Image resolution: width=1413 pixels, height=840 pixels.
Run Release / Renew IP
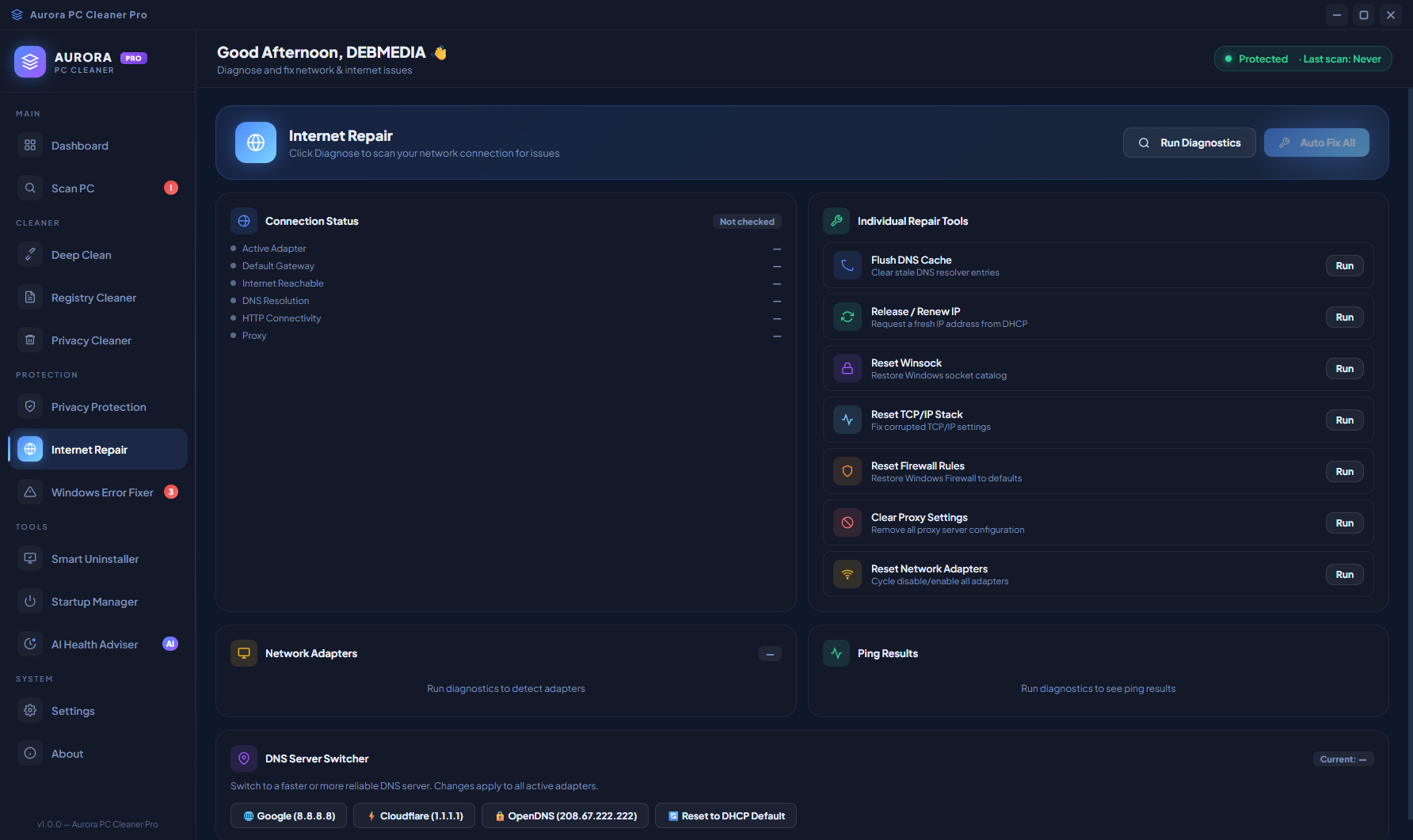pyautogui.click(x=1344, y=317)
